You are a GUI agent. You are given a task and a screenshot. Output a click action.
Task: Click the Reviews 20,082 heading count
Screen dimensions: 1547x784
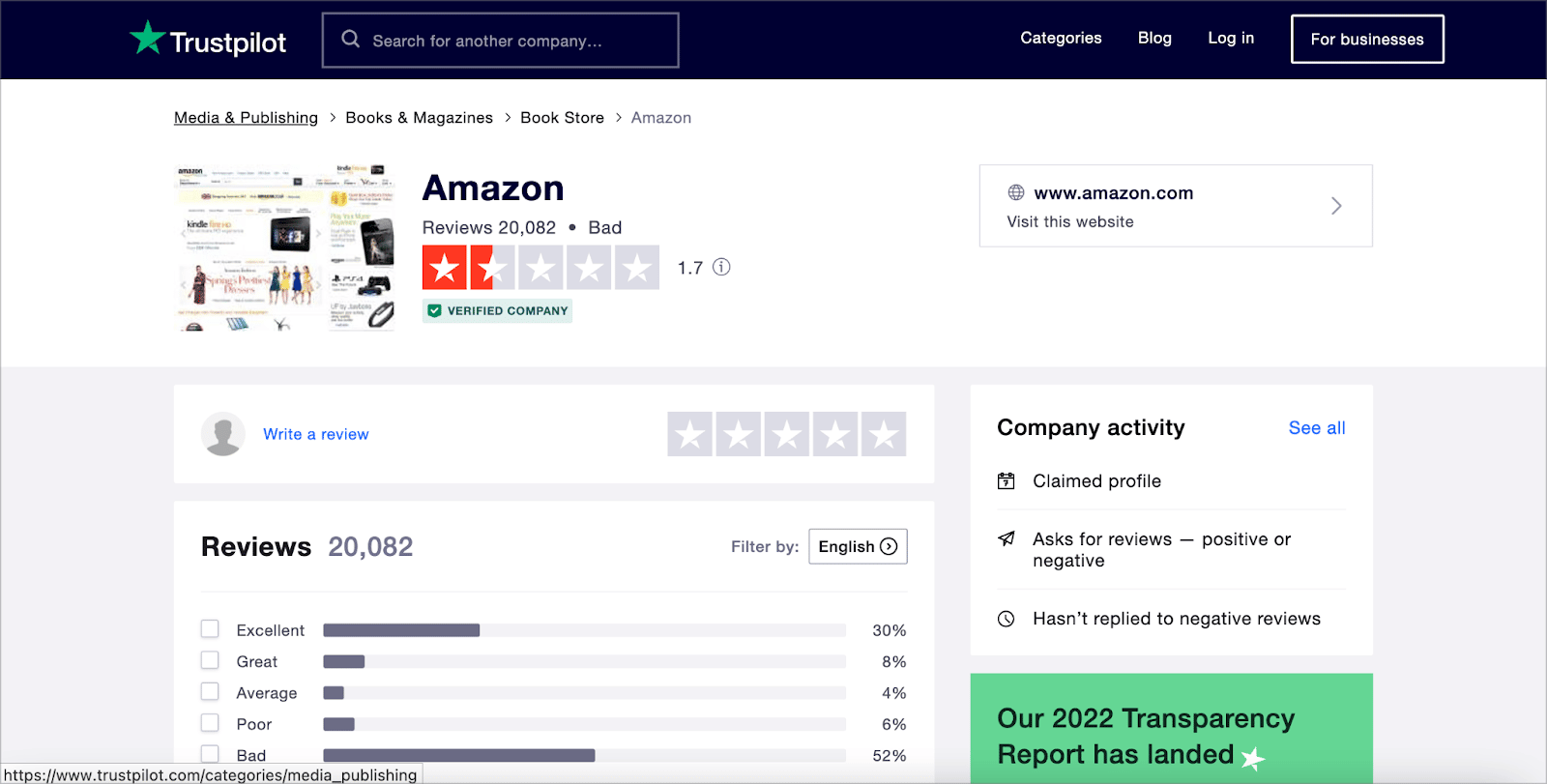370,546
